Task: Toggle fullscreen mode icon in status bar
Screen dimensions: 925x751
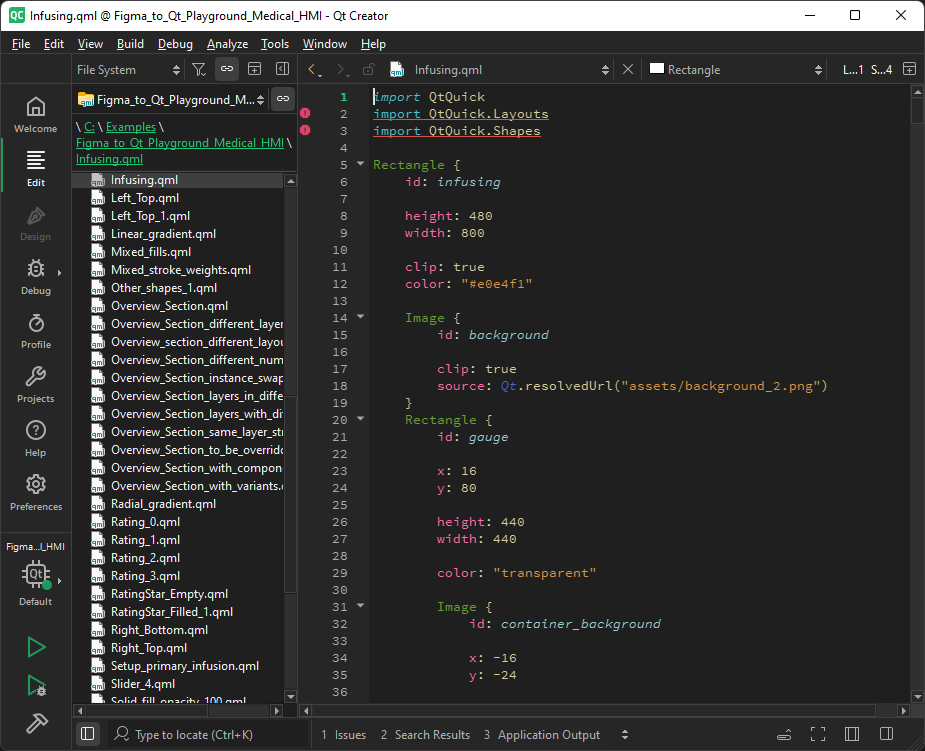Action: [818, 734]
